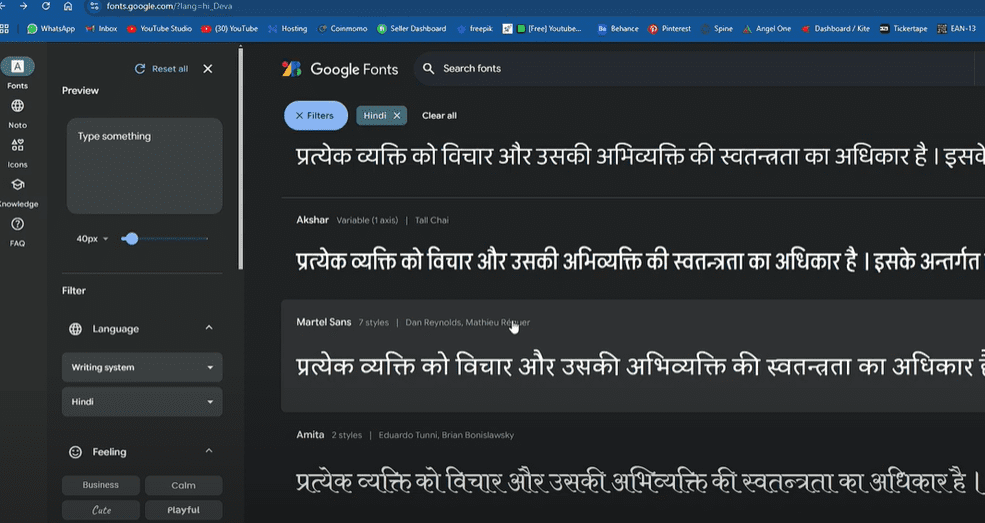The image size is (985, 523).
Task: Open the Icons section in sidebar
Action: coord(17,146)
